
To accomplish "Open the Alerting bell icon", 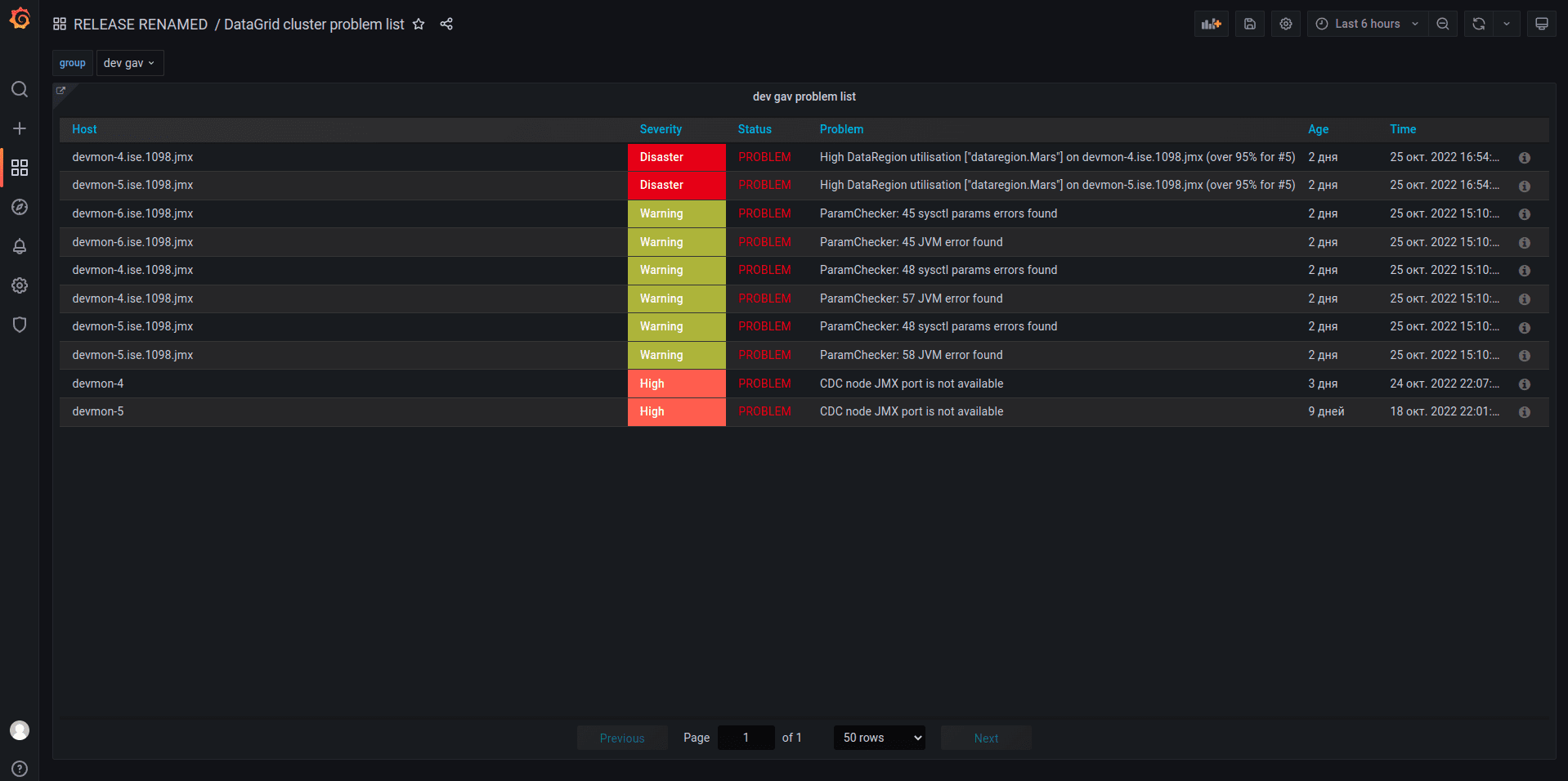I will click(20, 246).
